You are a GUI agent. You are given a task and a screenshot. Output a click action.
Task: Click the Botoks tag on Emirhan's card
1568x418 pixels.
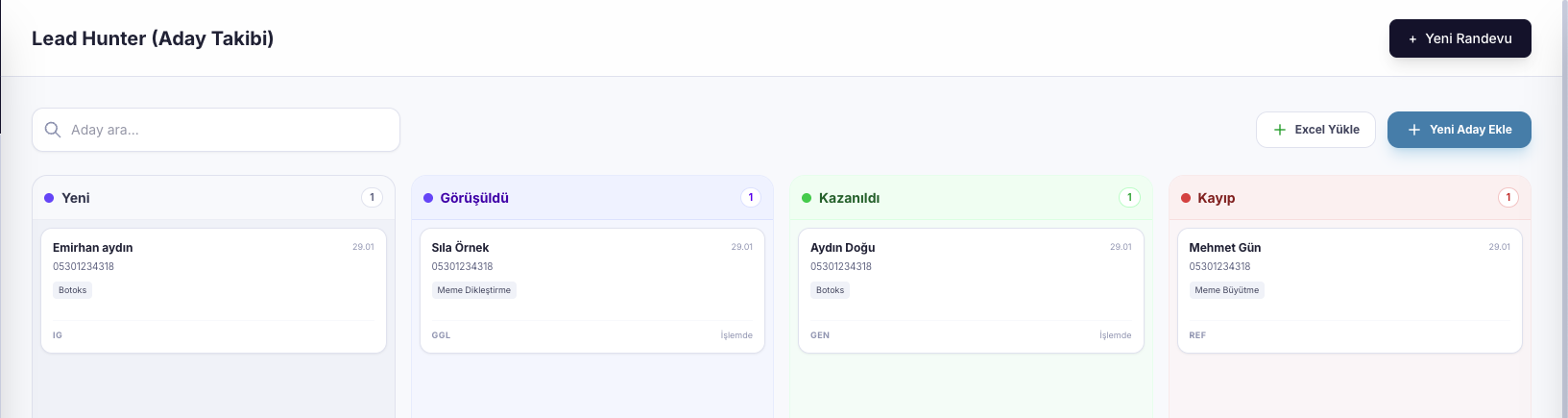click(x=73, y=290)
